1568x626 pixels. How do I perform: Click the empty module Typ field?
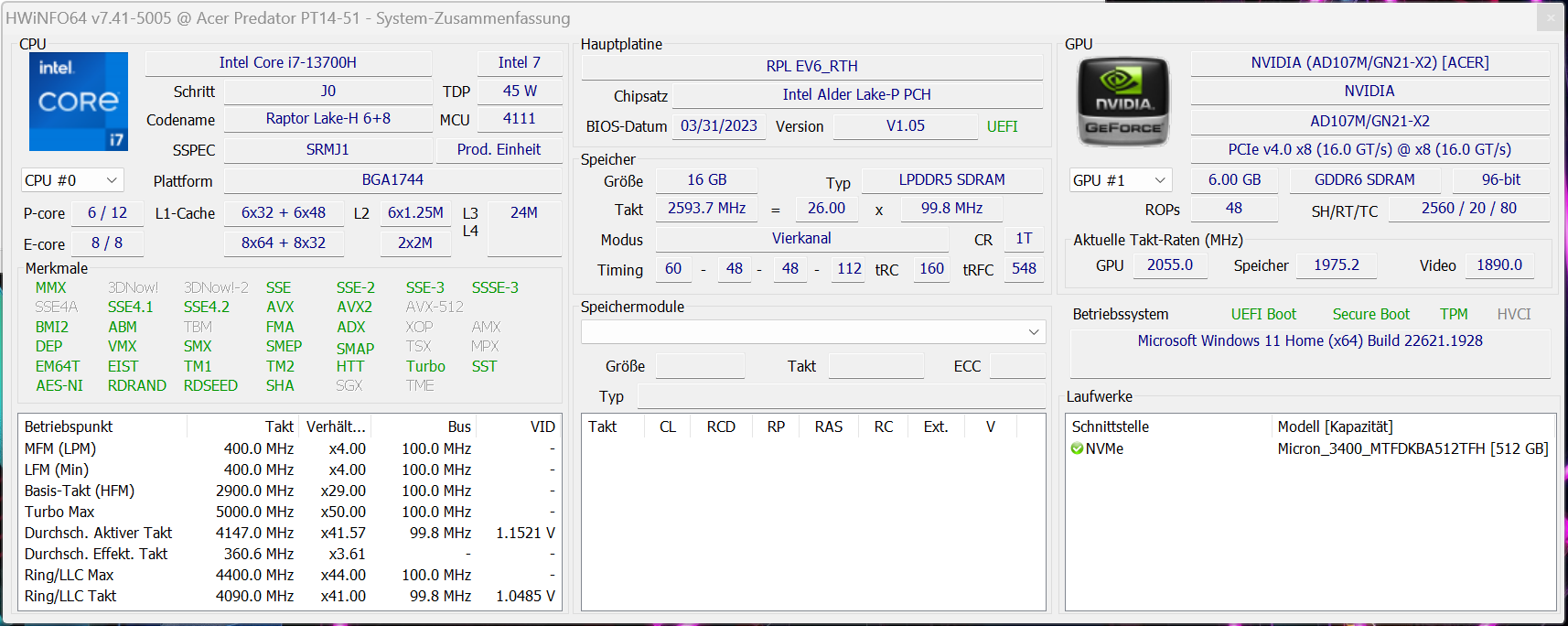point(842,396)
